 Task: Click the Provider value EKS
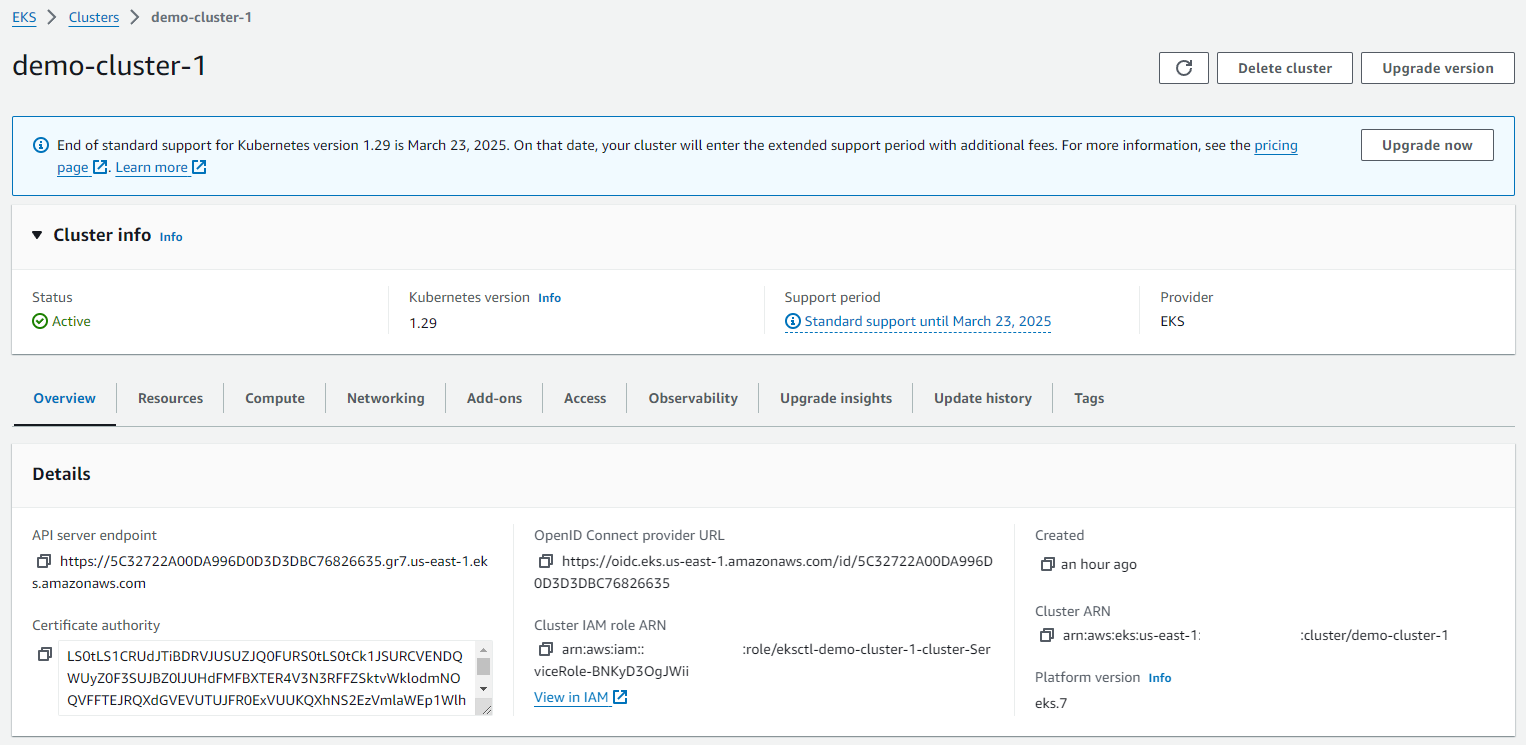click(x=1172, y=322)
